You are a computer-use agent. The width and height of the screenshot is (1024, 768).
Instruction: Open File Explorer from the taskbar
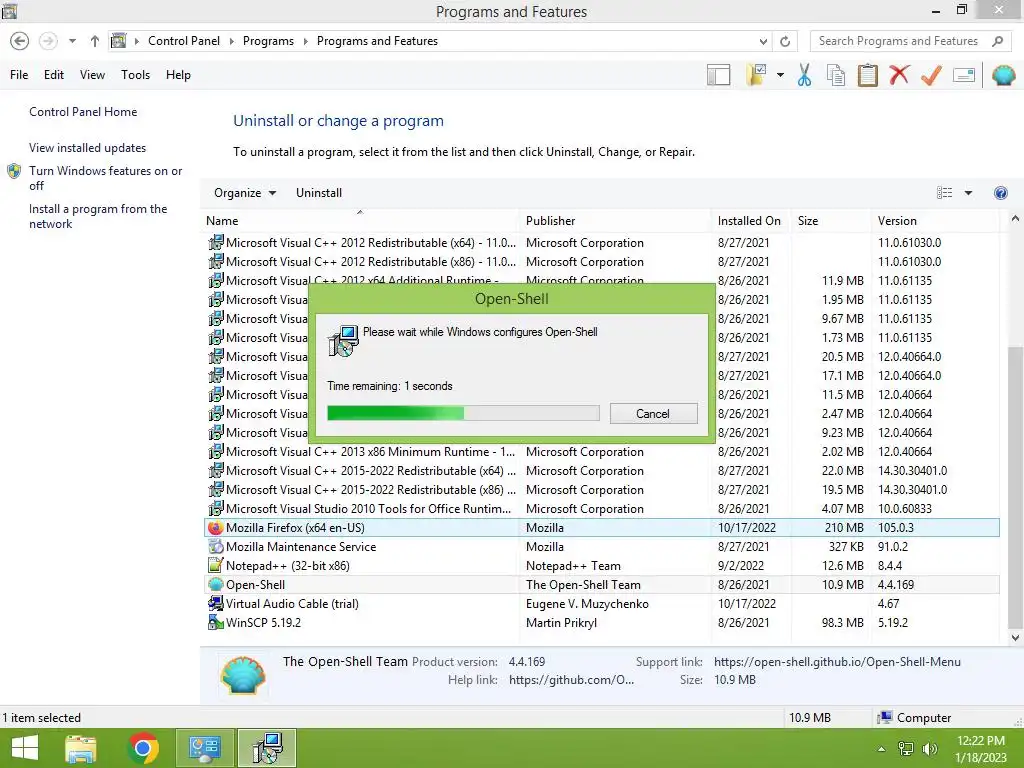pyautogui.click(x=81, y=748)
